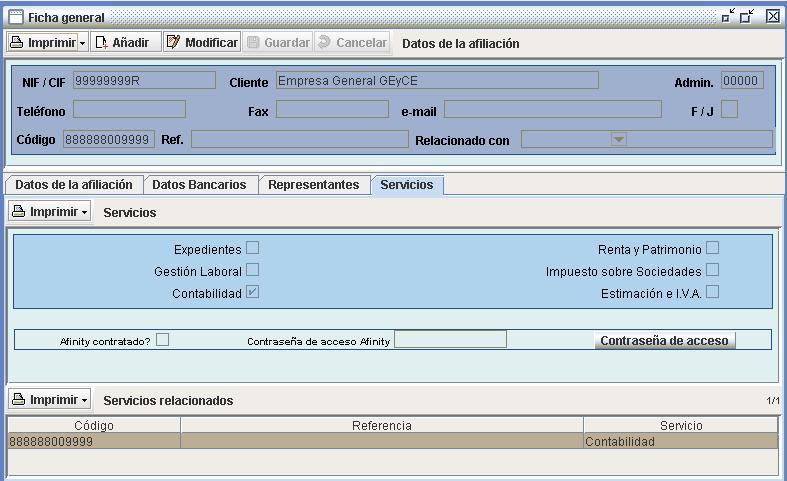The width and height of the screenshot is (787, 481).
Task: Tick the Renta y Patrimonio checkbox
Action: pos(712,248)
